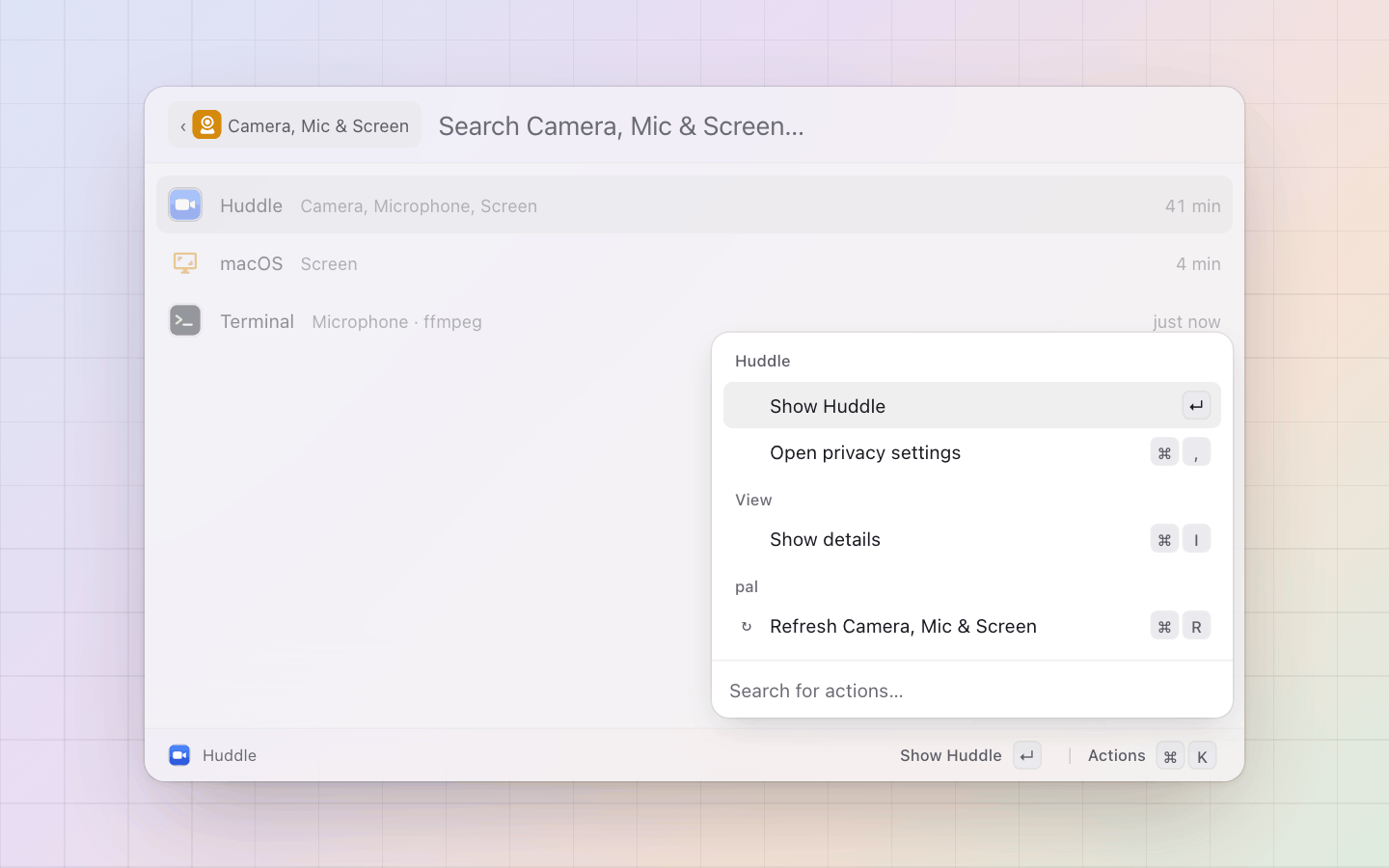Select the Terminal row in the list
Viewport: 1389px width, 868px height.
click(x=694, y=320)
